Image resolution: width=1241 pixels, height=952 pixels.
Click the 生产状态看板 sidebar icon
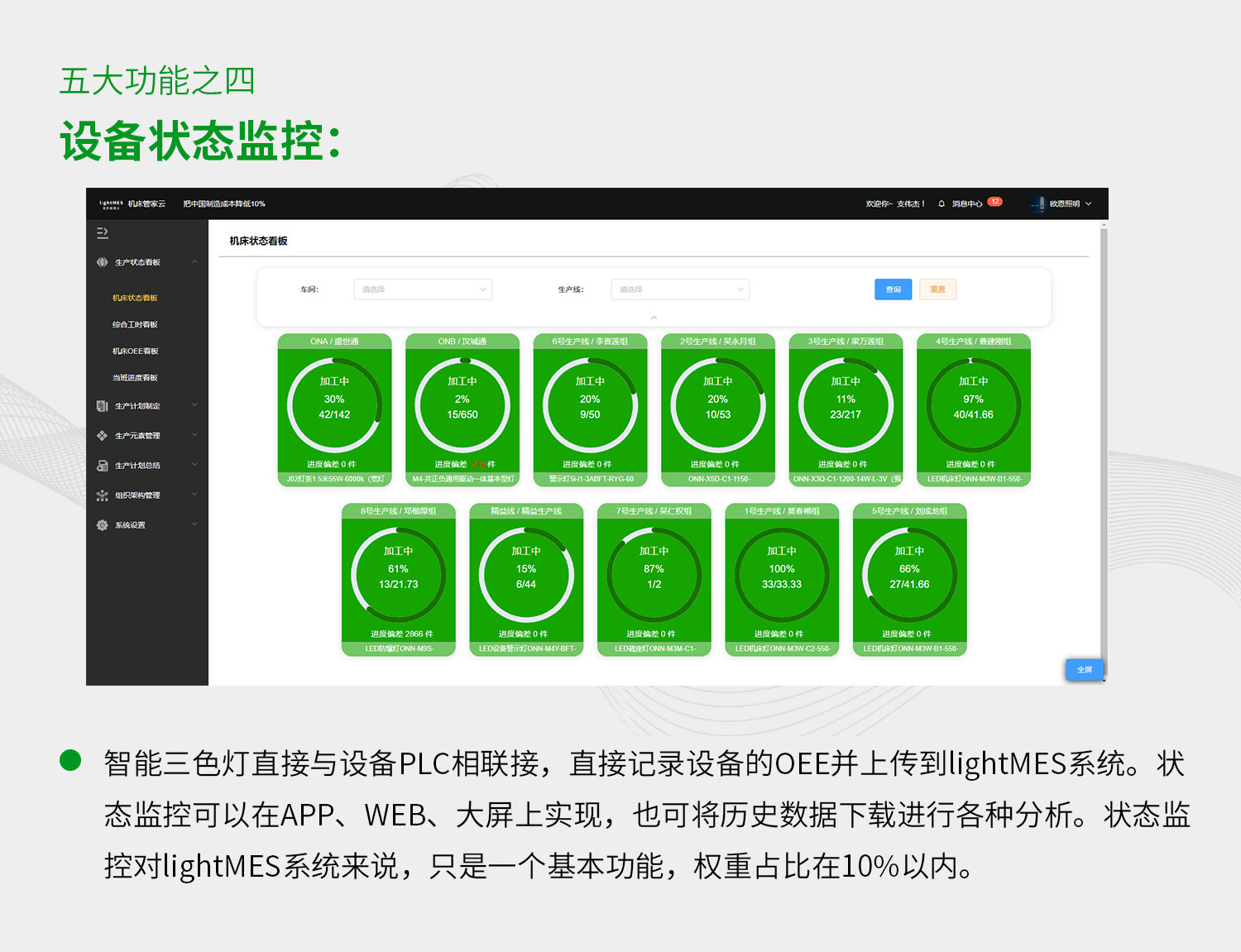(x=103, y=262)
